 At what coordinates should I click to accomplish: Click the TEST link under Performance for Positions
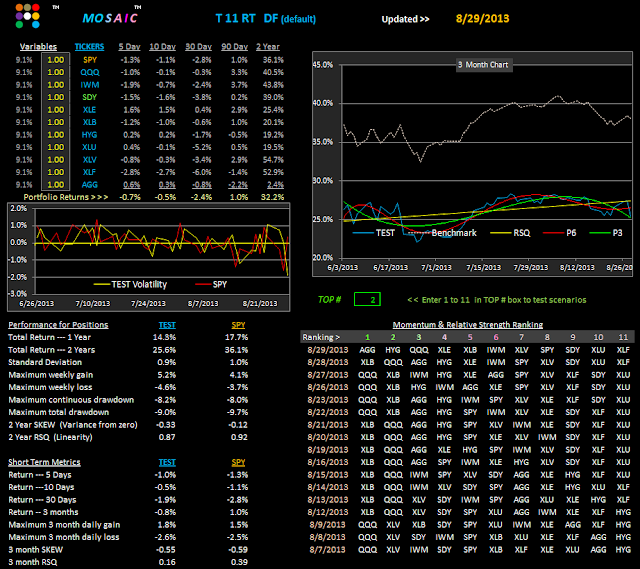click(x=167, y=325)
